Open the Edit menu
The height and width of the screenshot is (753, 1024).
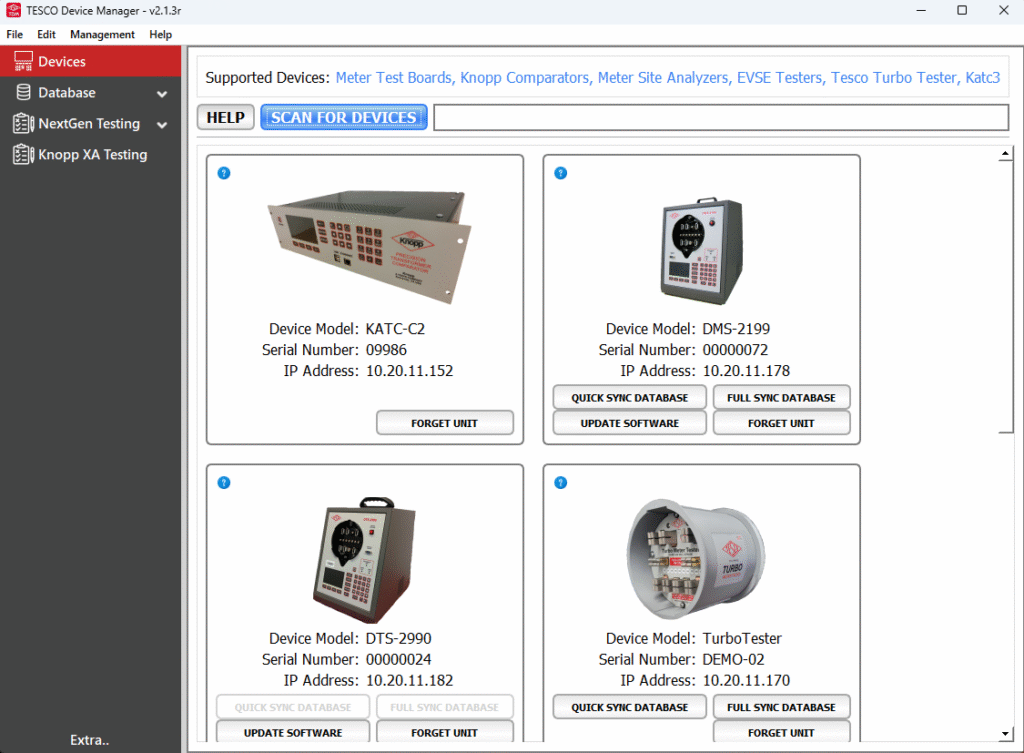(47, 34)
